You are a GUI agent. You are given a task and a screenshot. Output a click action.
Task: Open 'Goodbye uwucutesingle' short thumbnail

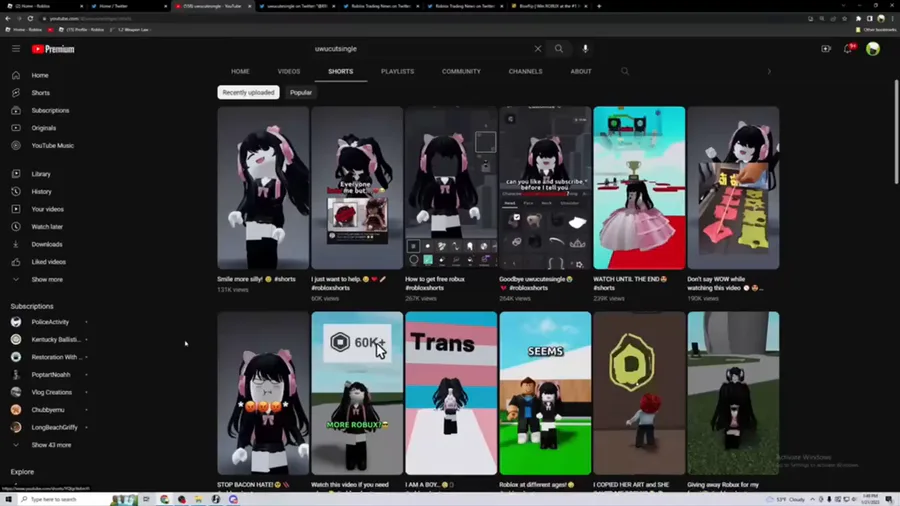545,188
